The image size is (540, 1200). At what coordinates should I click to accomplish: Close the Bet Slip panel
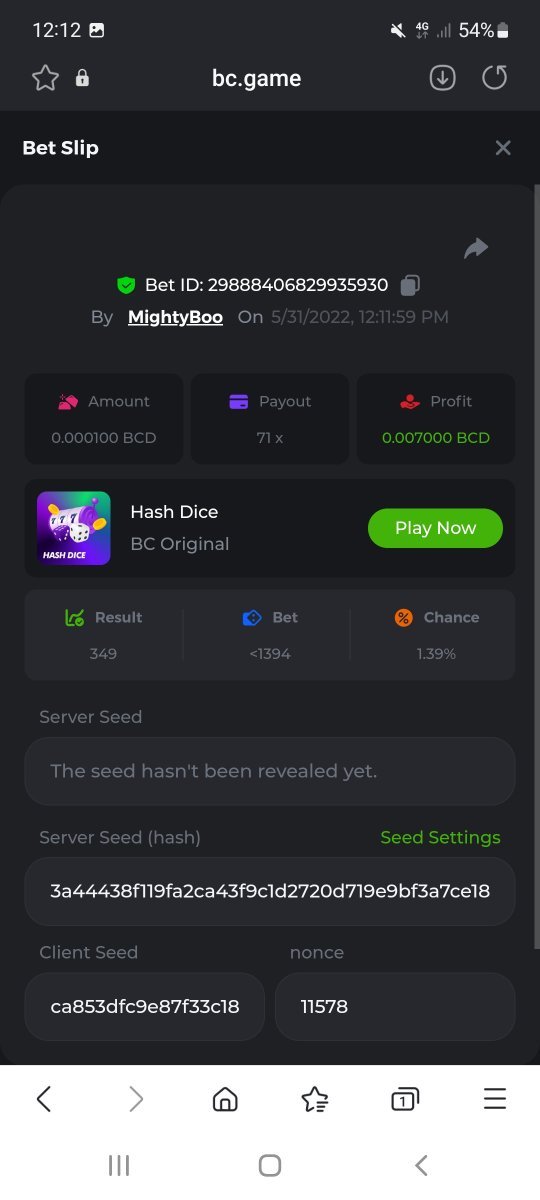503,148
